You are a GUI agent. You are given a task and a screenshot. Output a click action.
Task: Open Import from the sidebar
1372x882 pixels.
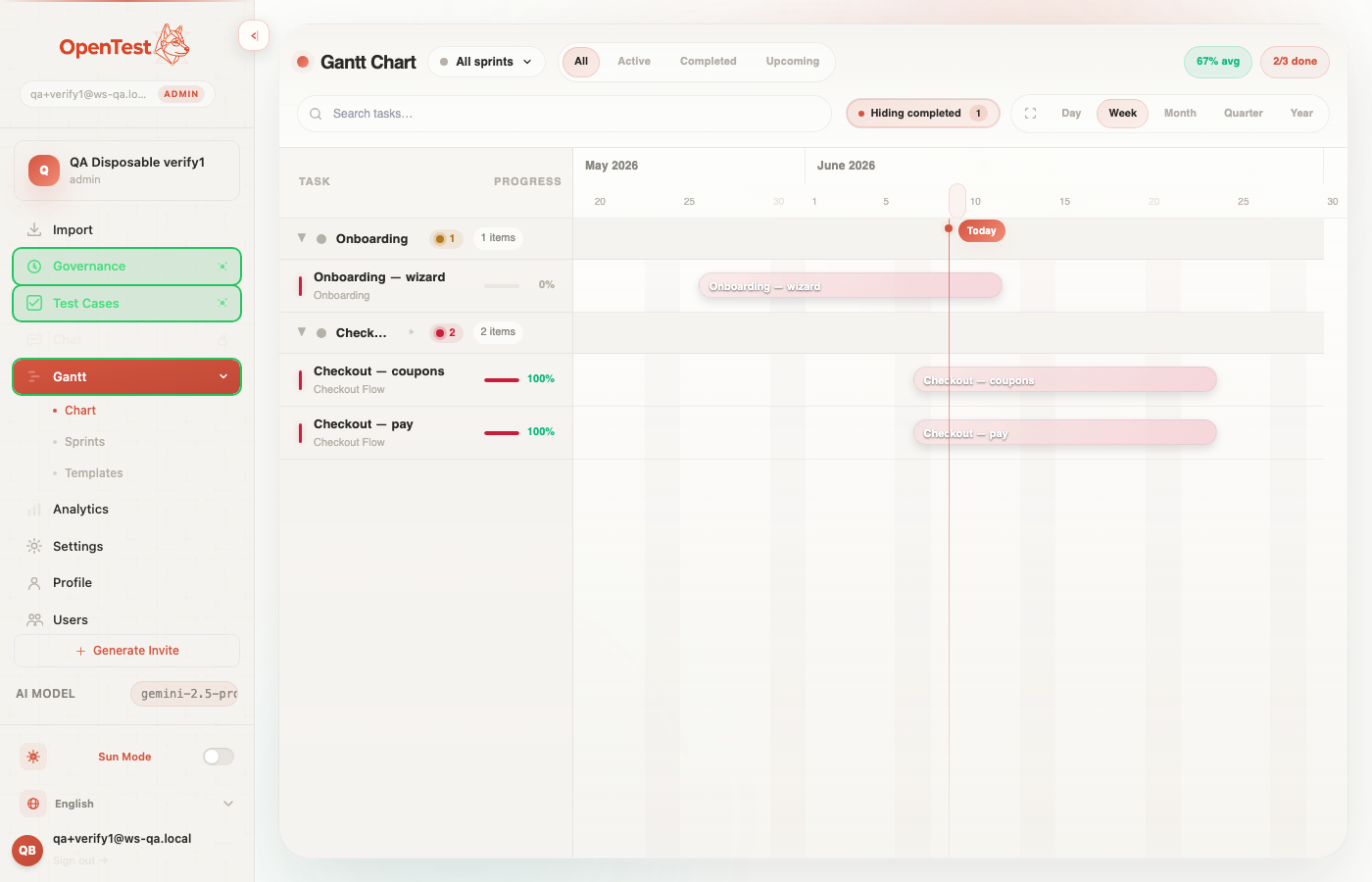(x=126, y=230)
